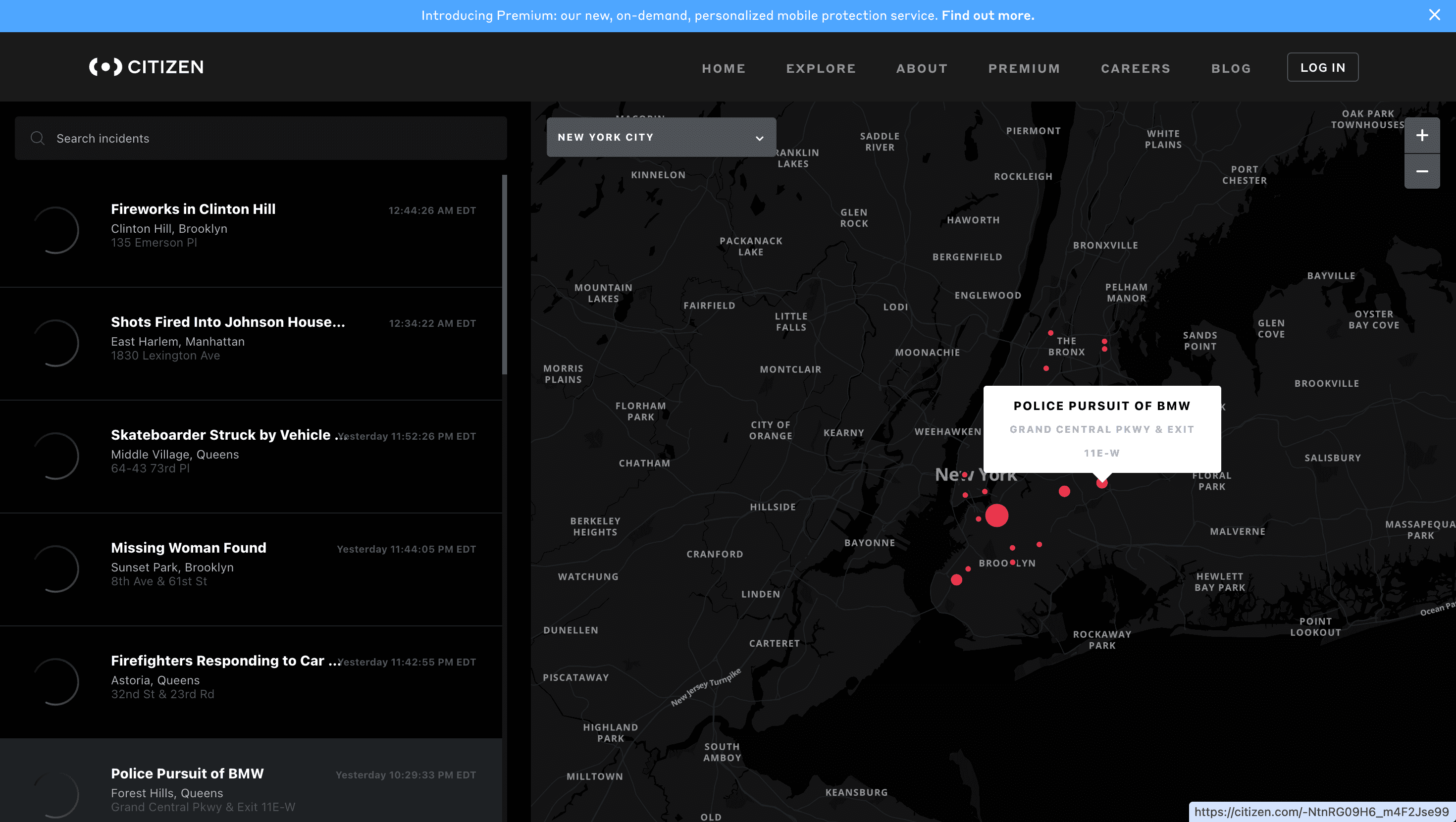Click the 12:34:22 AM EDT timestamp

432,323
